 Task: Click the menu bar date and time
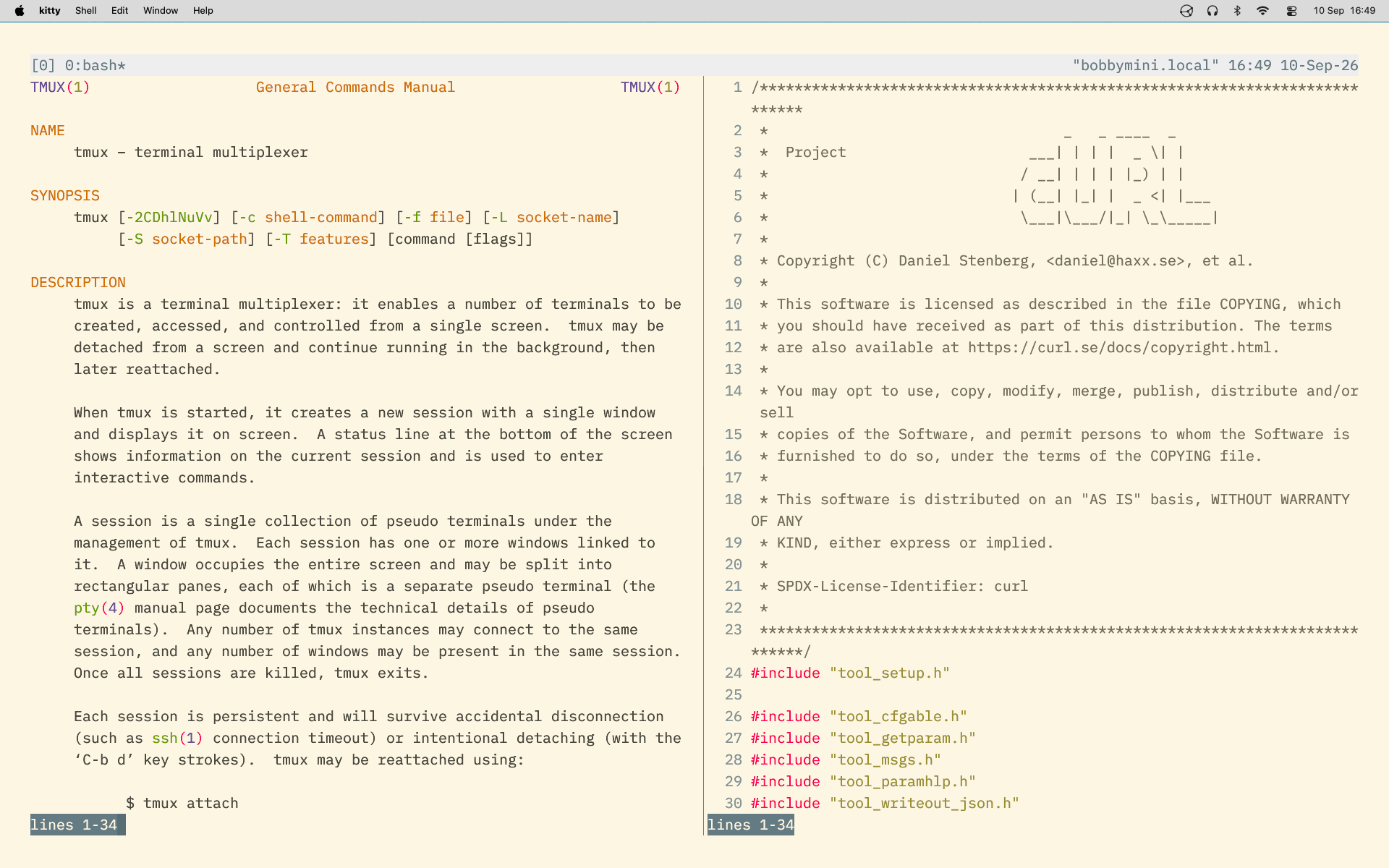[1344, 11]
